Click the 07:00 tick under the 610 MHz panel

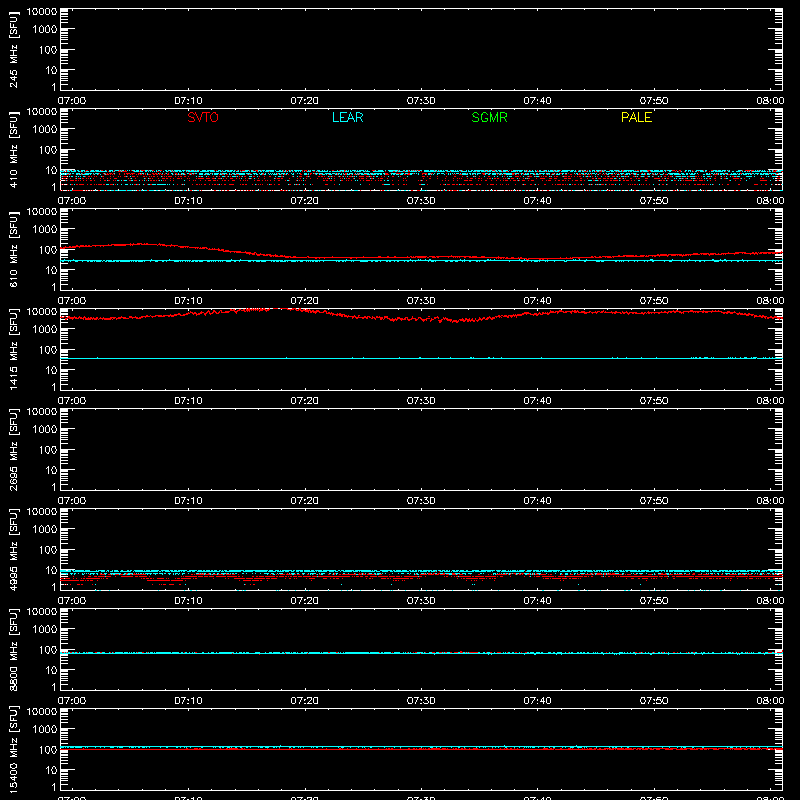click(72, 301)
